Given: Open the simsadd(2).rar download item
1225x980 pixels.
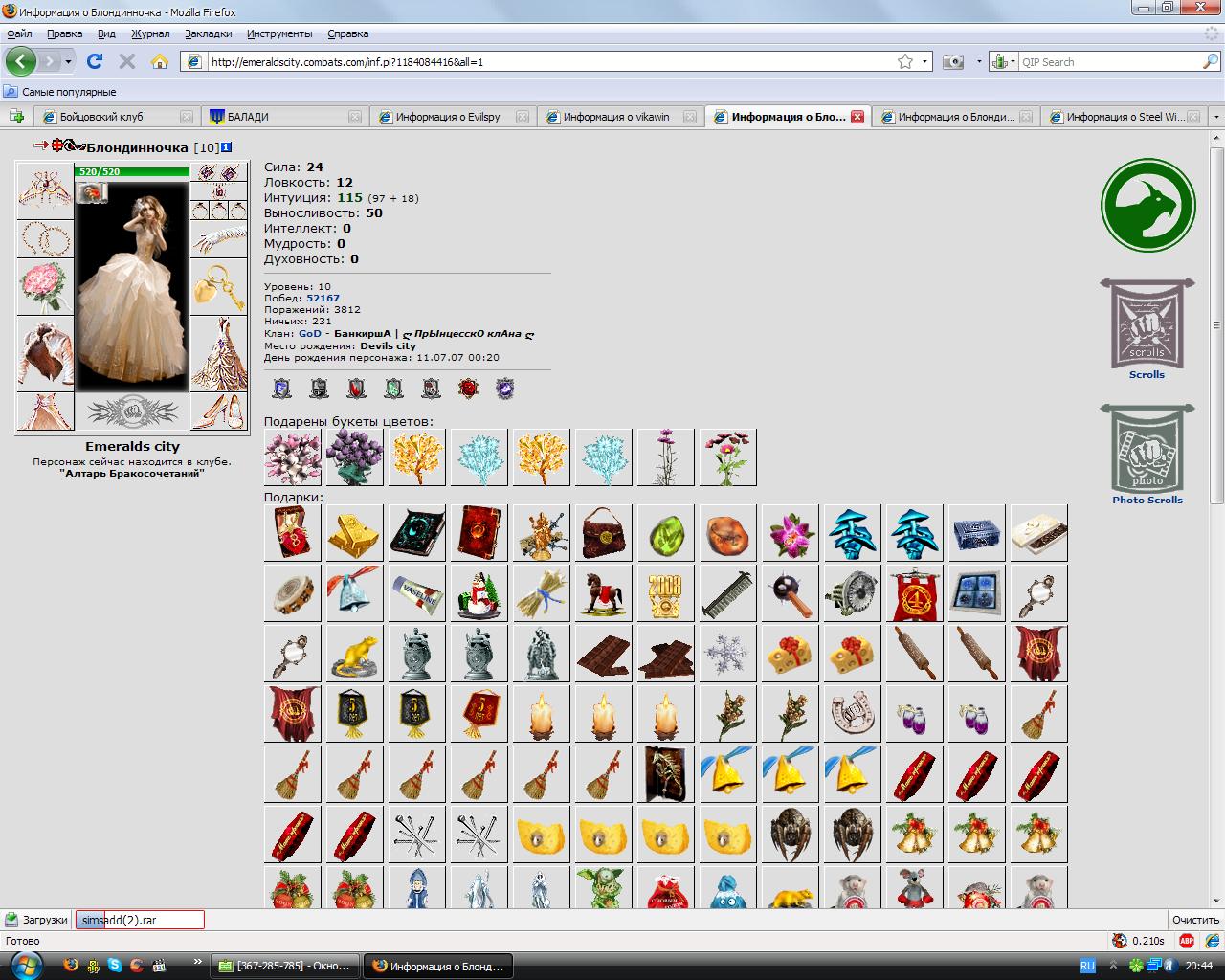Looking at the screenshot, I should (140, 920).
